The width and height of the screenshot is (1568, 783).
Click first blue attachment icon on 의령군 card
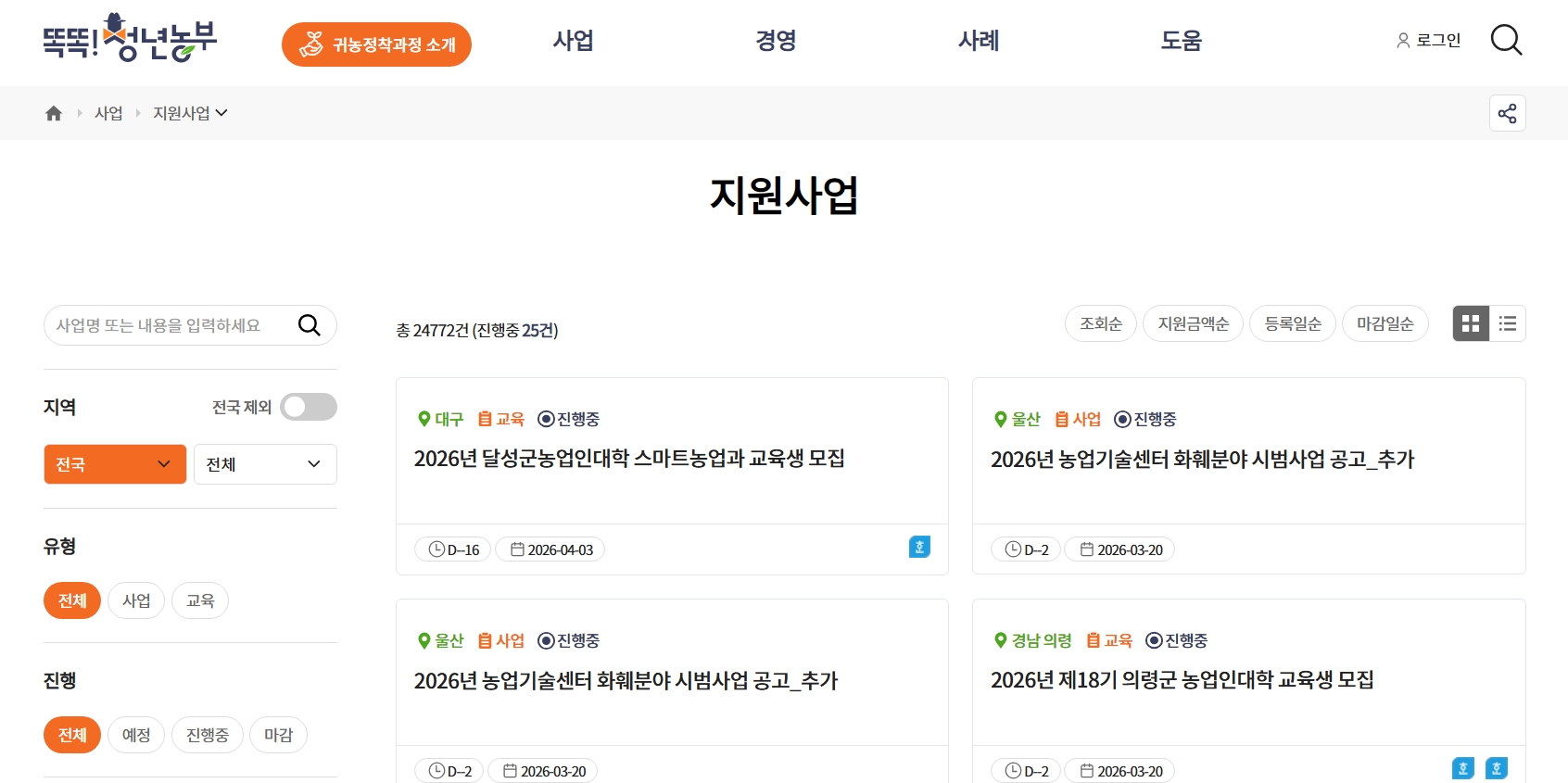1463,768
